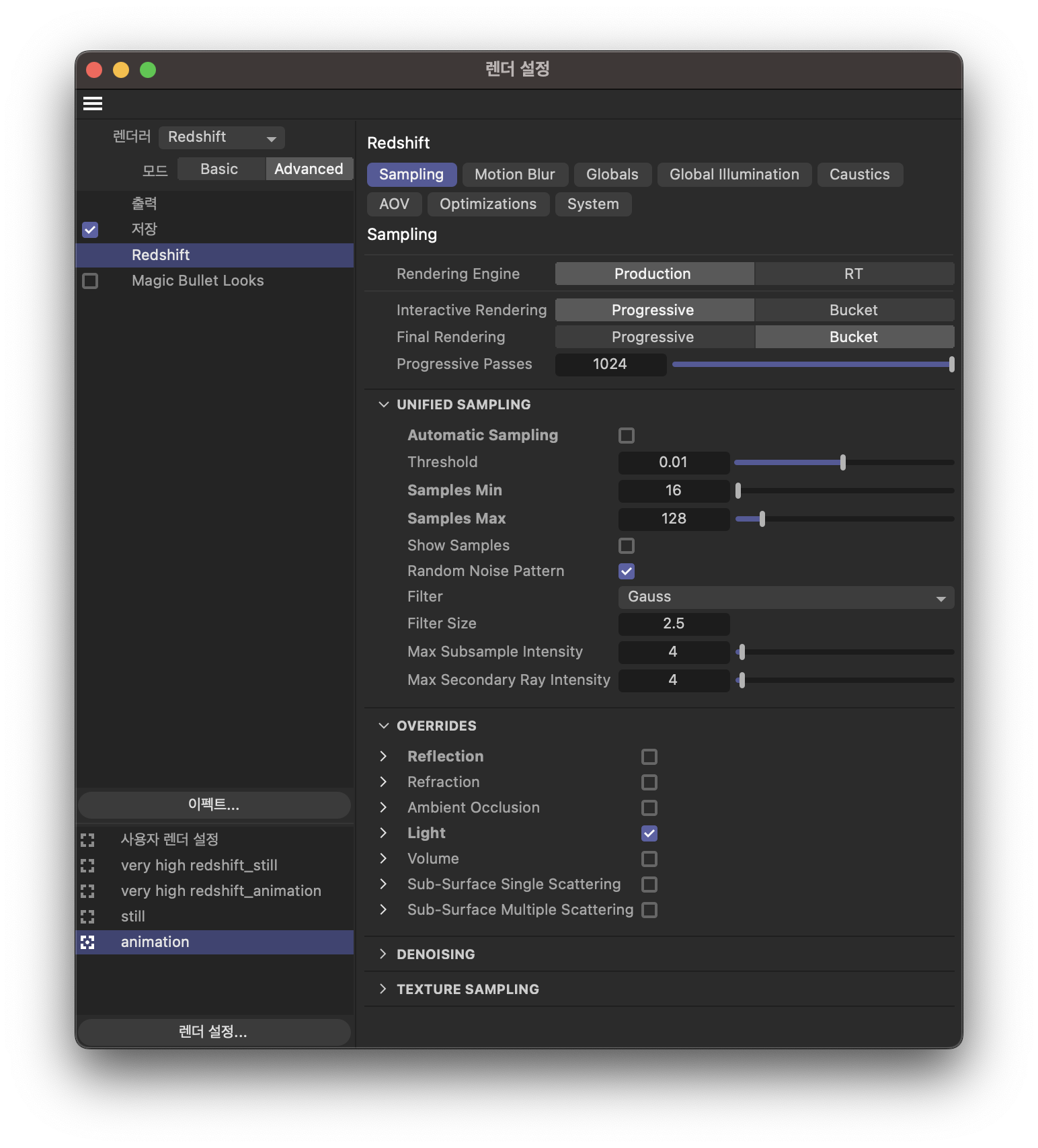Expand the Ambient Occlusion chevron
Image resolution: width=1038 pixels, height=1148 pixels.
point(383,807)
